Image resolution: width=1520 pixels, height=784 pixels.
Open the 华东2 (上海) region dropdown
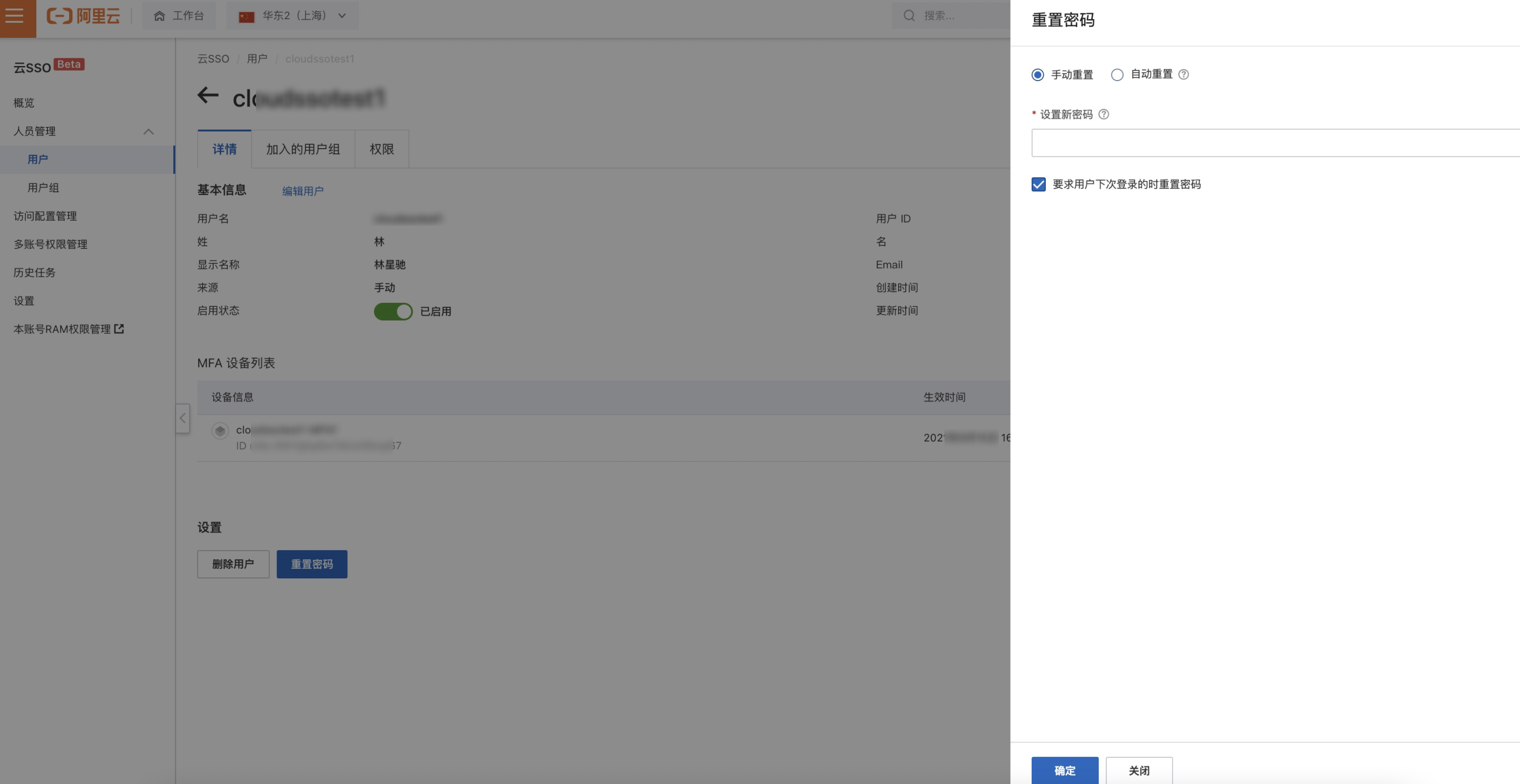[293, 16]
